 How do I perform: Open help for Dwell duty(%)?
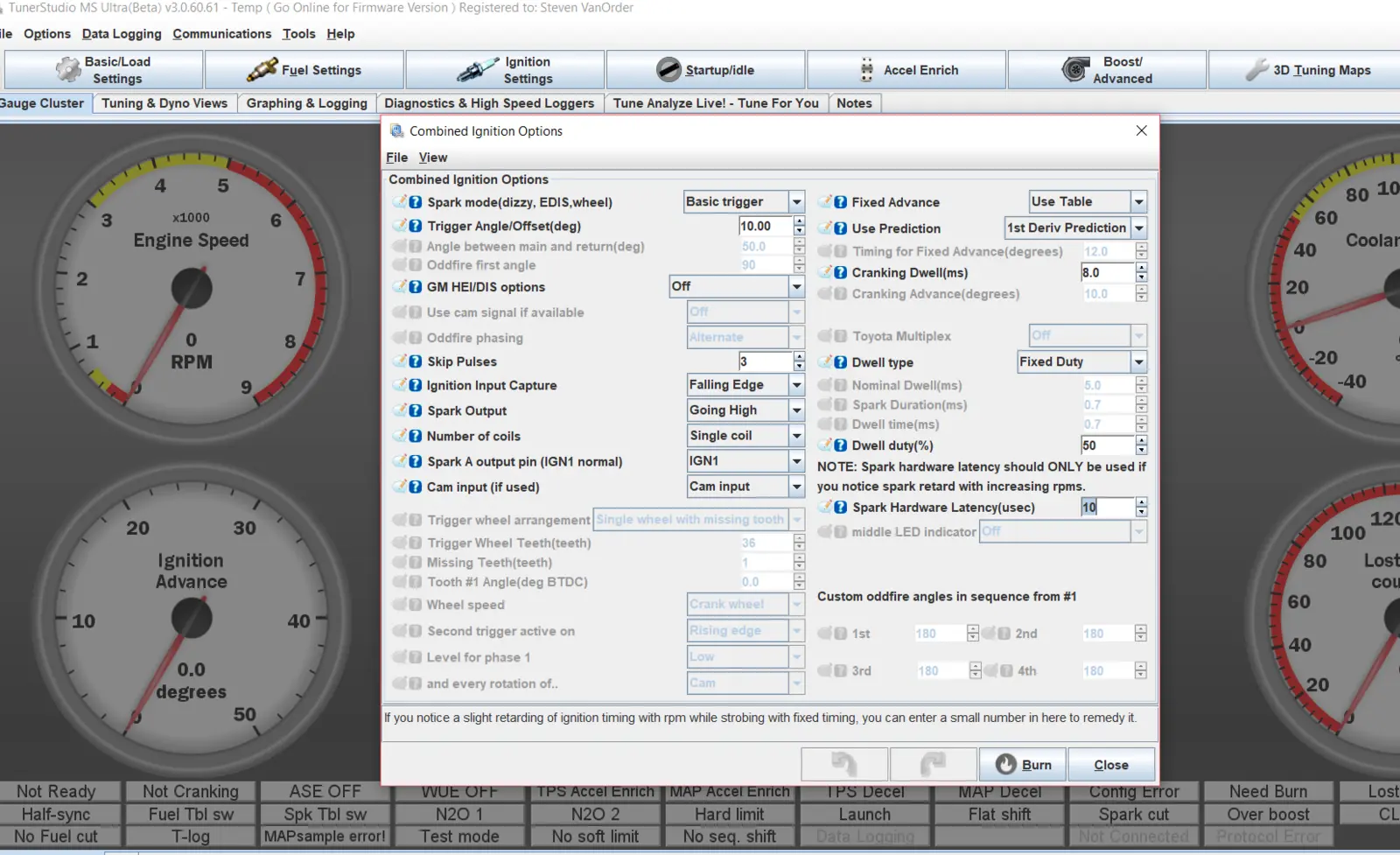[x=841, y=445]
